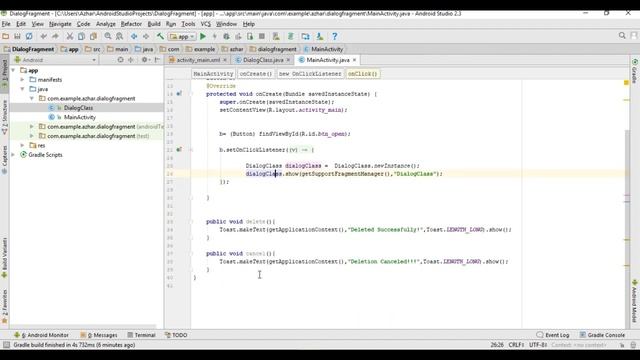Expand the test package node
Viewport: 640px width, 360px height.
(32, 136)
